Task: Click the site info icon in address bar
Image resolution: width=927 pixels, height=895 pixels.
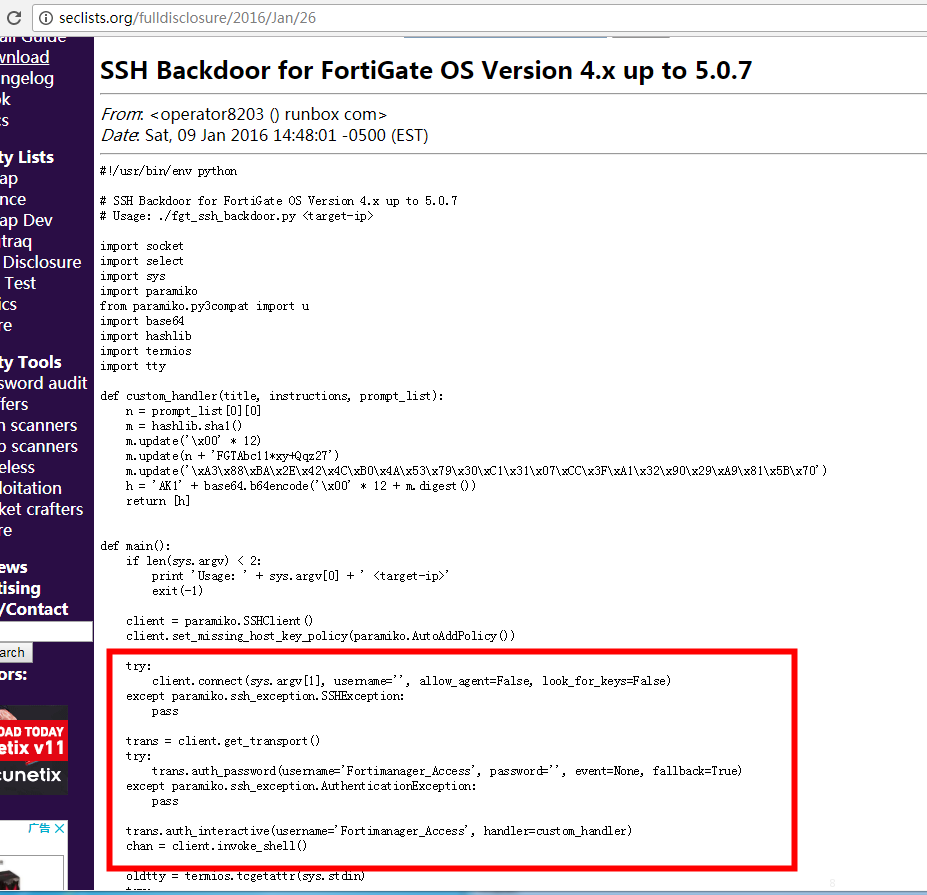Action: tap(45, 18)
